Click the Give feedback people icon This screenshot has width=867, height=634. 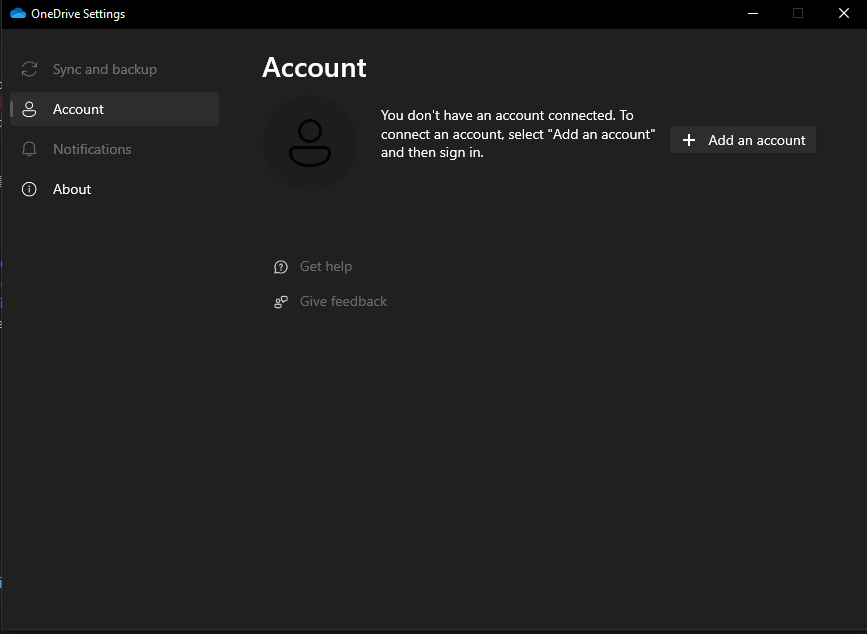(281, 302)
